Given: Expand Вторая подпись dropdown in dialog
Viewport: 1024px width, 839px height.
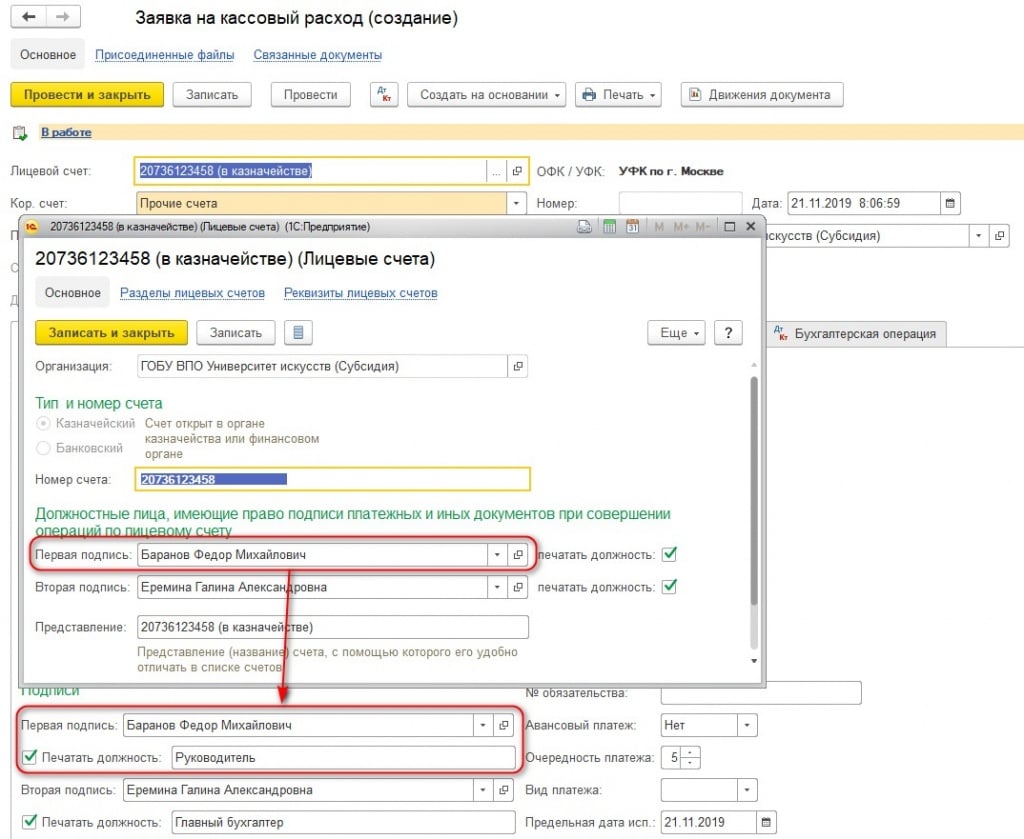Looking at the screenshot, I should click(x=497, y=587).
